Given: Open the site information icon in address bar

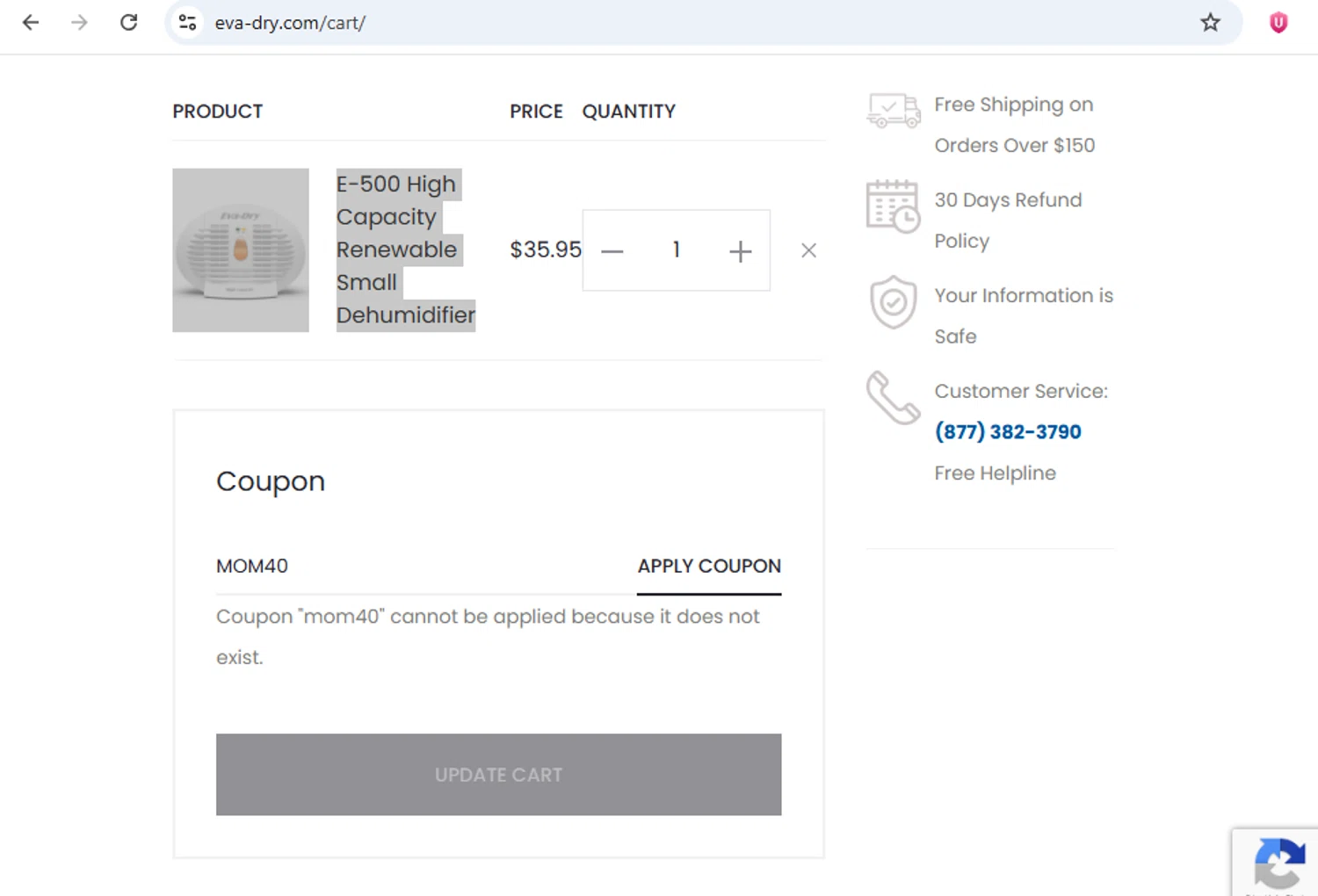Looking at the screenshot, I should point(187,23).
